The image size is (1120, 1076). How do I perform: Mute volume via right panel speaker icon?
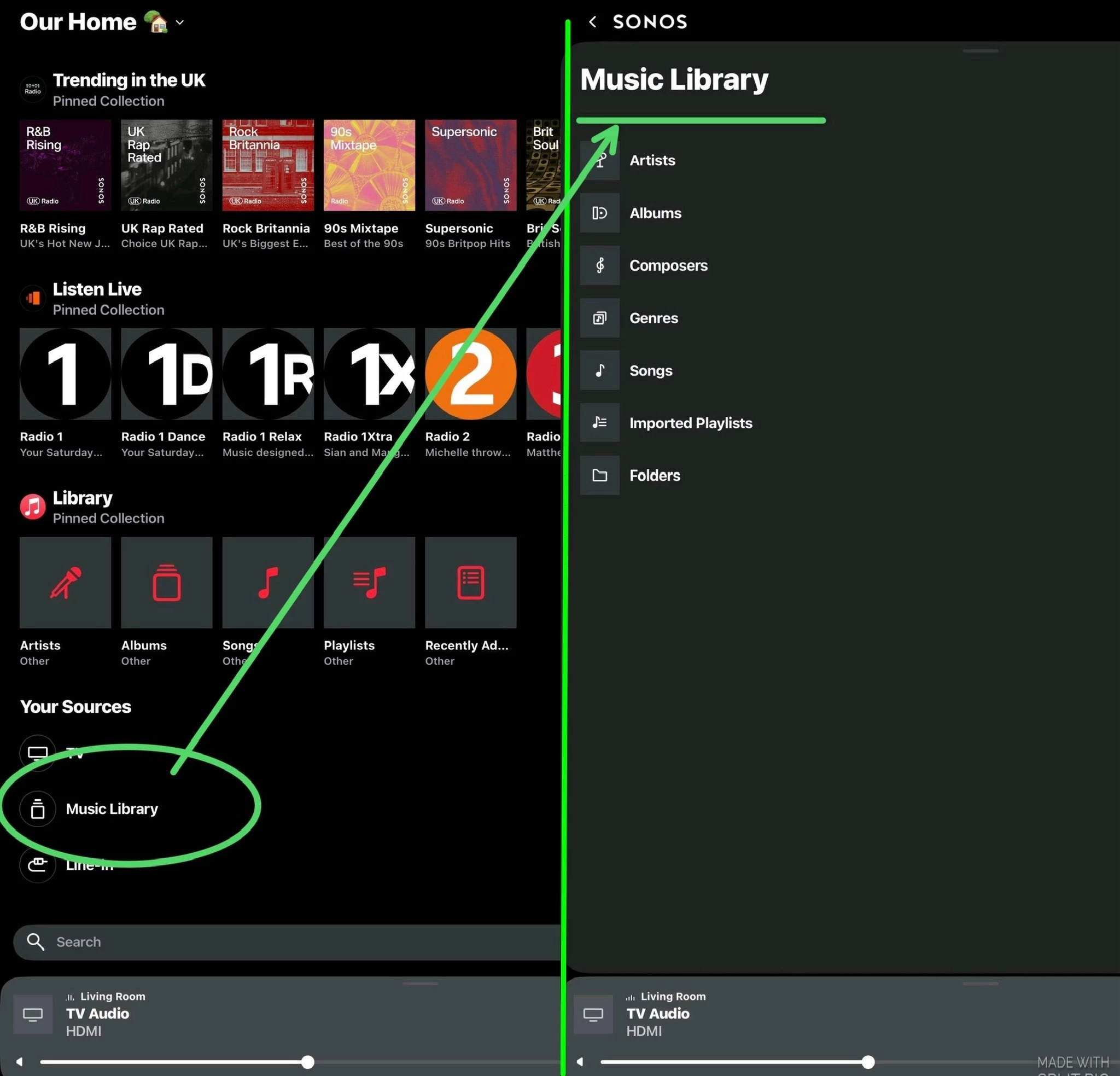580,1062
